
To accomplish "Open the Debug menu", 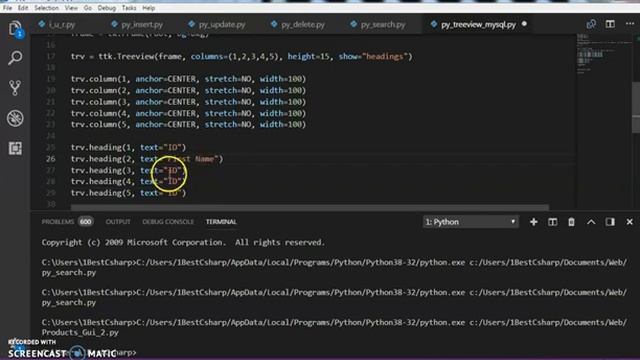I will click(x=107, y=8).
